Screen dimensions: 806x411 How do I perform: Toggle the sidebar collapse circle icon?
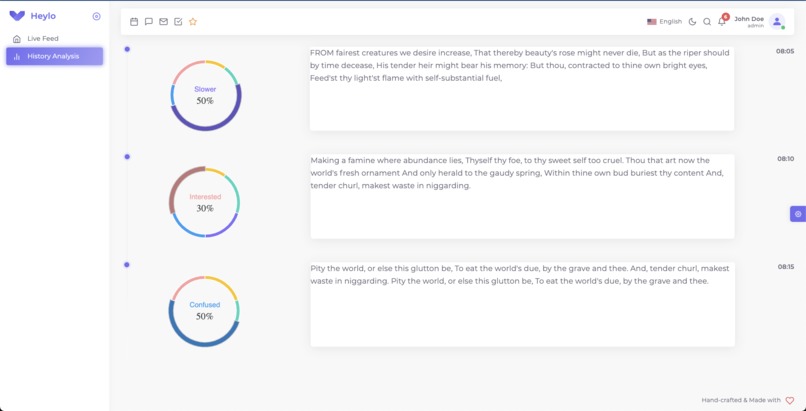point(96,16)
